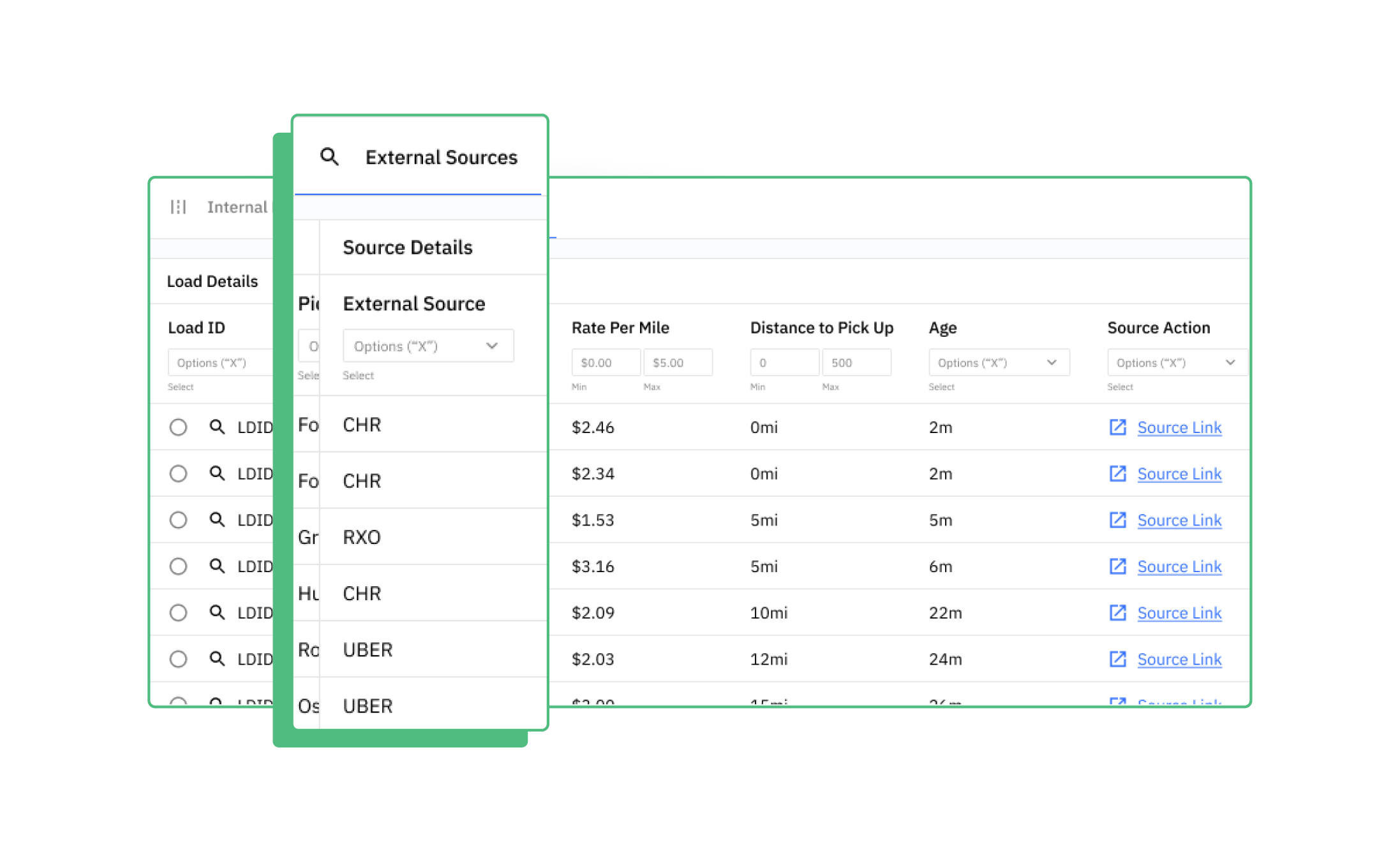Click the Distance to Pick Up max 500 field
This screenshot has width=1400, height=861.
[x=855, y=362]
